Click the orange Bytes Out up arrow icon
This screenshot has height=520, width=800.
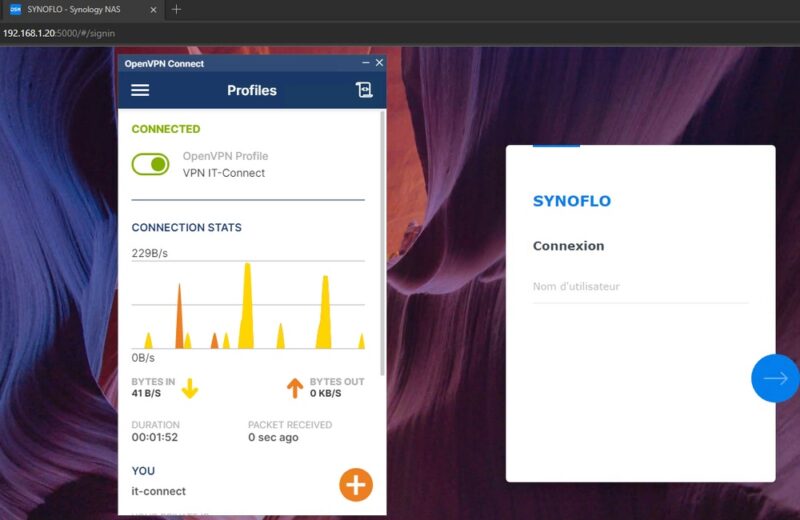tap(294, 388)
